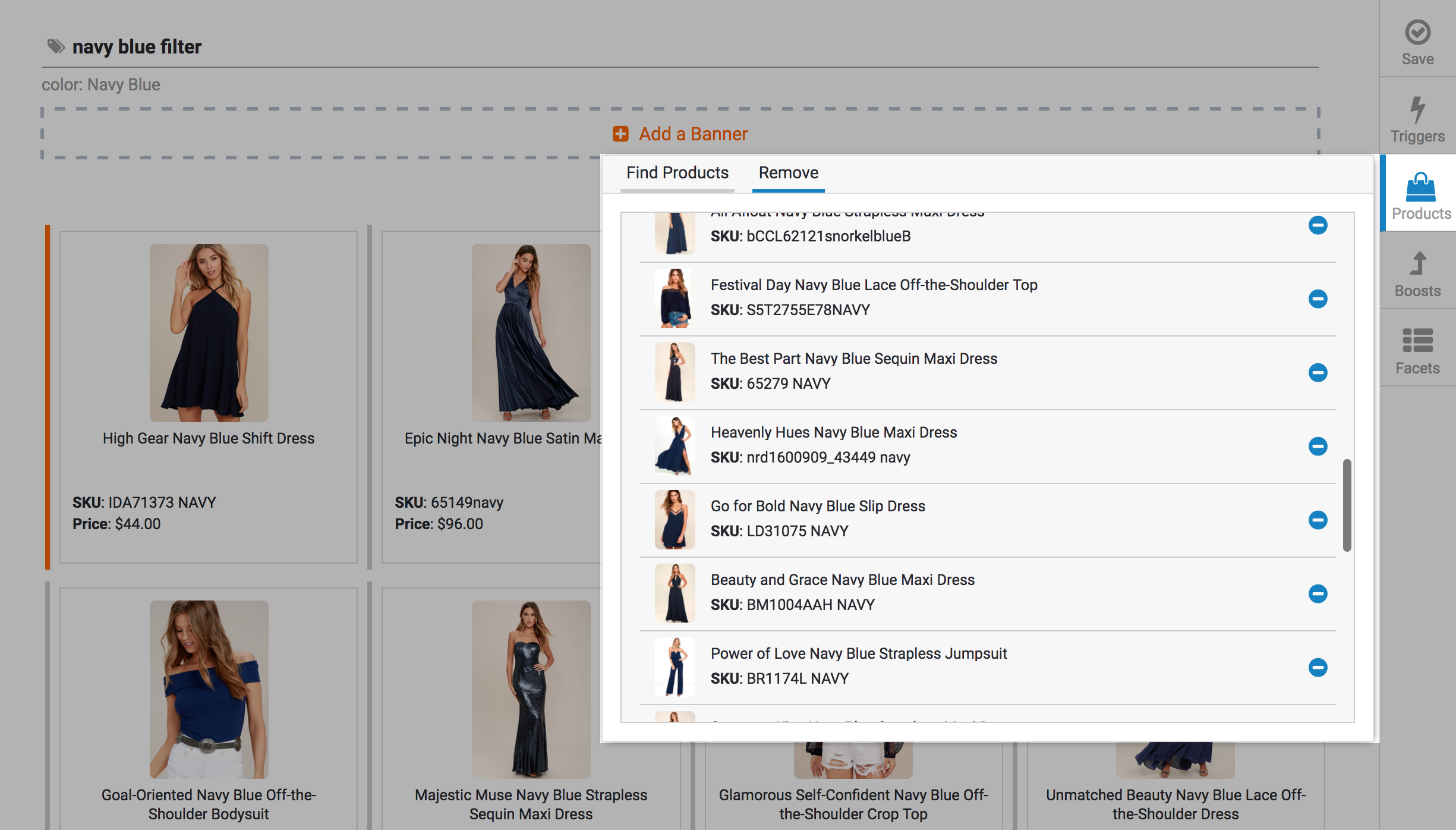Click Unmatched Beauty Navy Blue Lace Dress title
Screen dimensions: 1456x830
tap(1175, 804)
